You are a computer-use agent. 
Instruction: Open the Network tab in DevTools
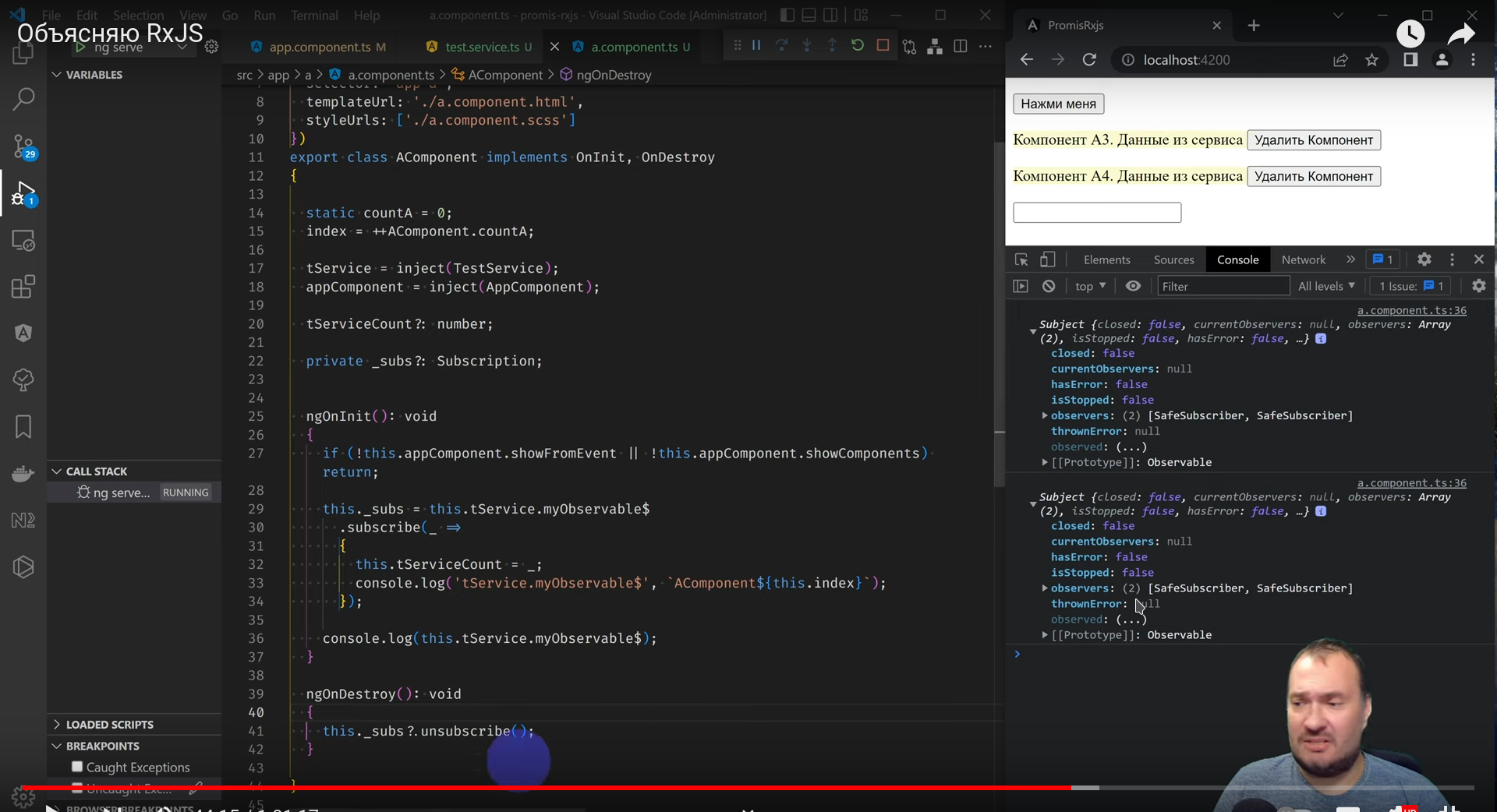click(x=1303, y=259)
